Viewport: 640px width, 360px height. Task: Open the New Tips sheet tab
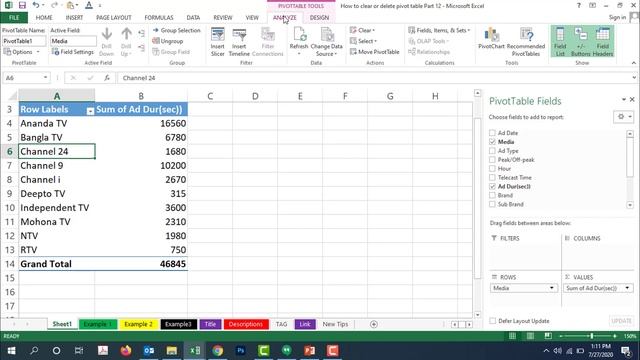point(335,324)
